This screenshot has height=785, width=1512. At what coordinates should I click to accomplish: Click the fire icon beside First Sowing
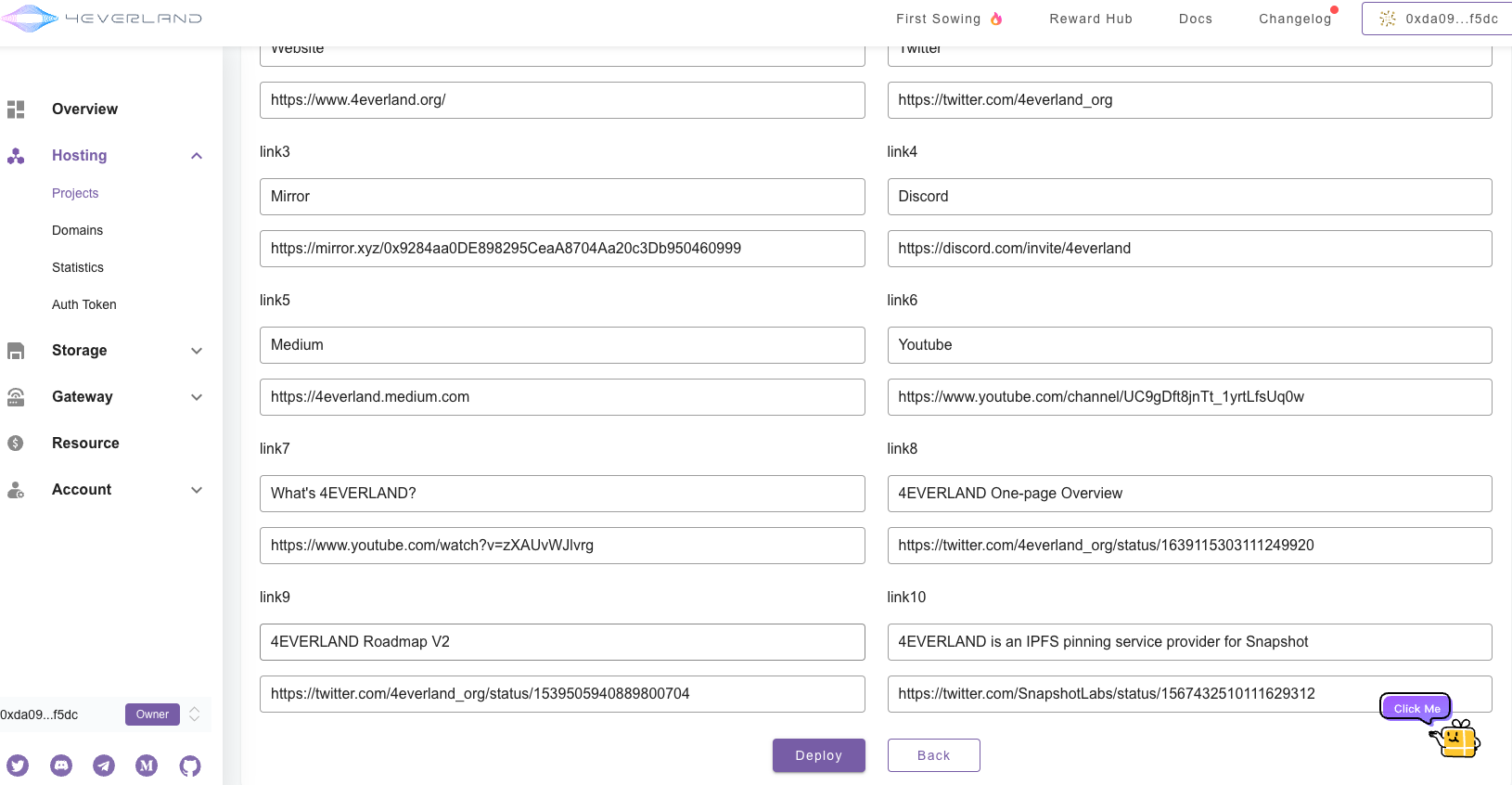coord(996,19)
